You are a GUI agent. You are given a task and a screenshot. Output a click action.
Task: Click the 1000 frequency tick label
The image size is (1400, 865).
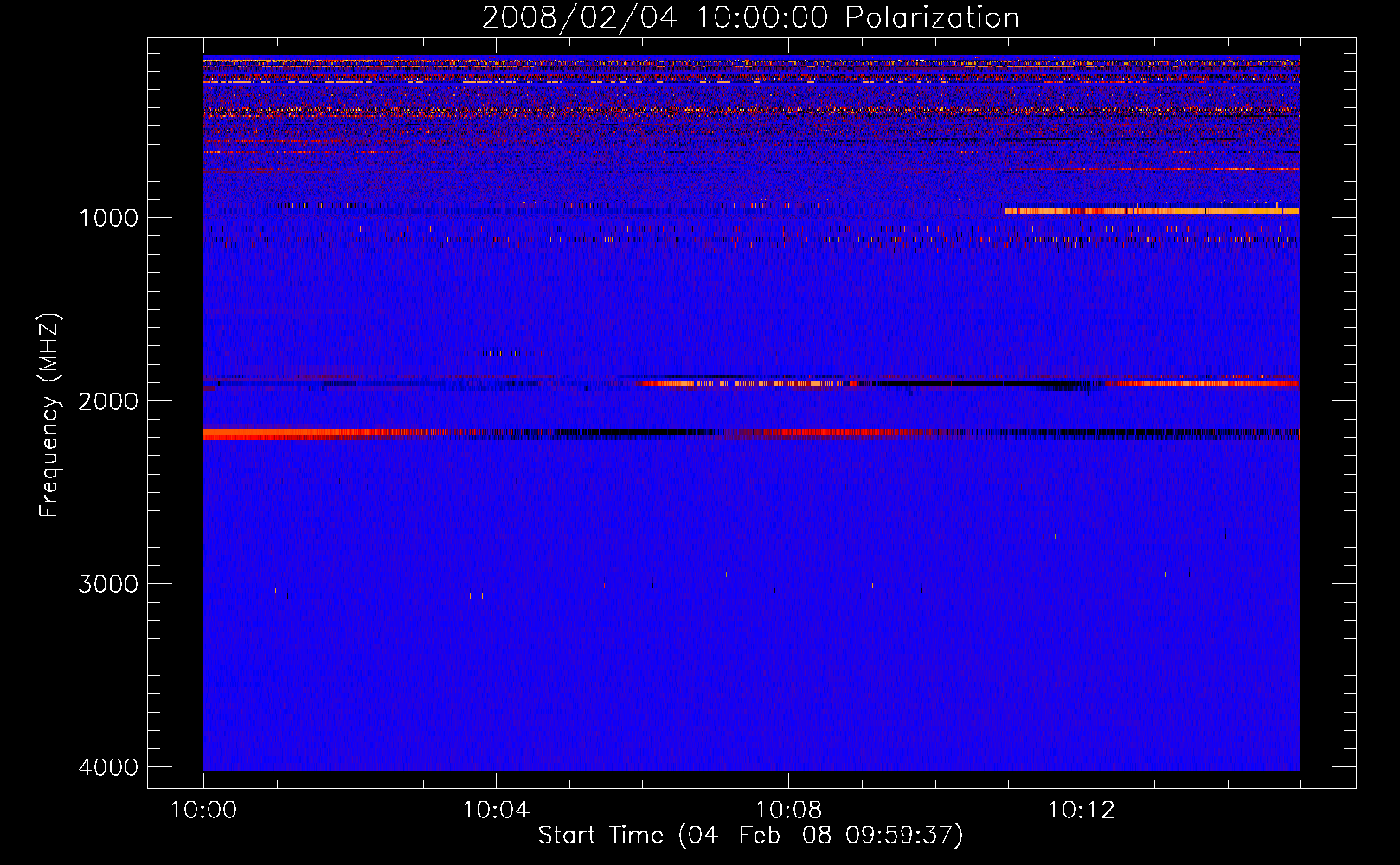tap(108, 217)
